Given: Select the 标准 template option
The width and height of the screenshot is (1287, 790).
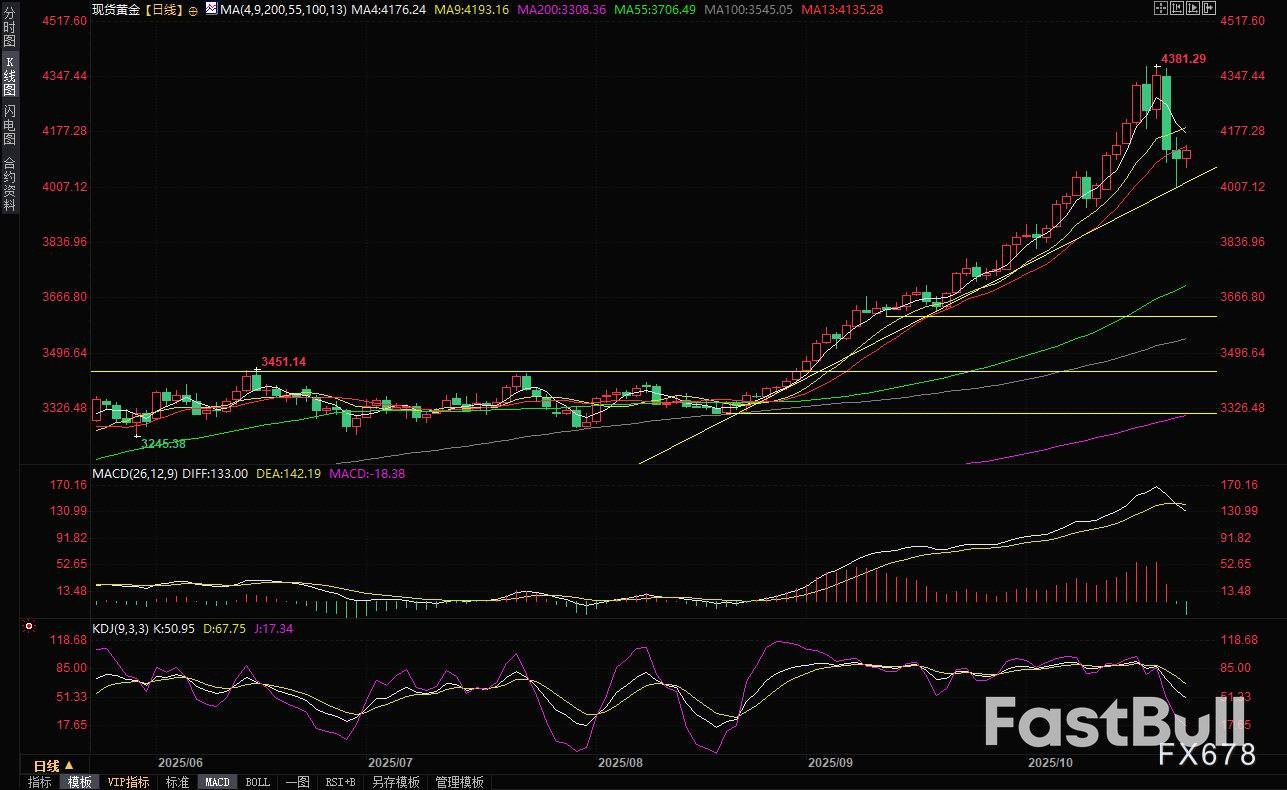Looking at the screenshot, I should [x=177, y=782].
